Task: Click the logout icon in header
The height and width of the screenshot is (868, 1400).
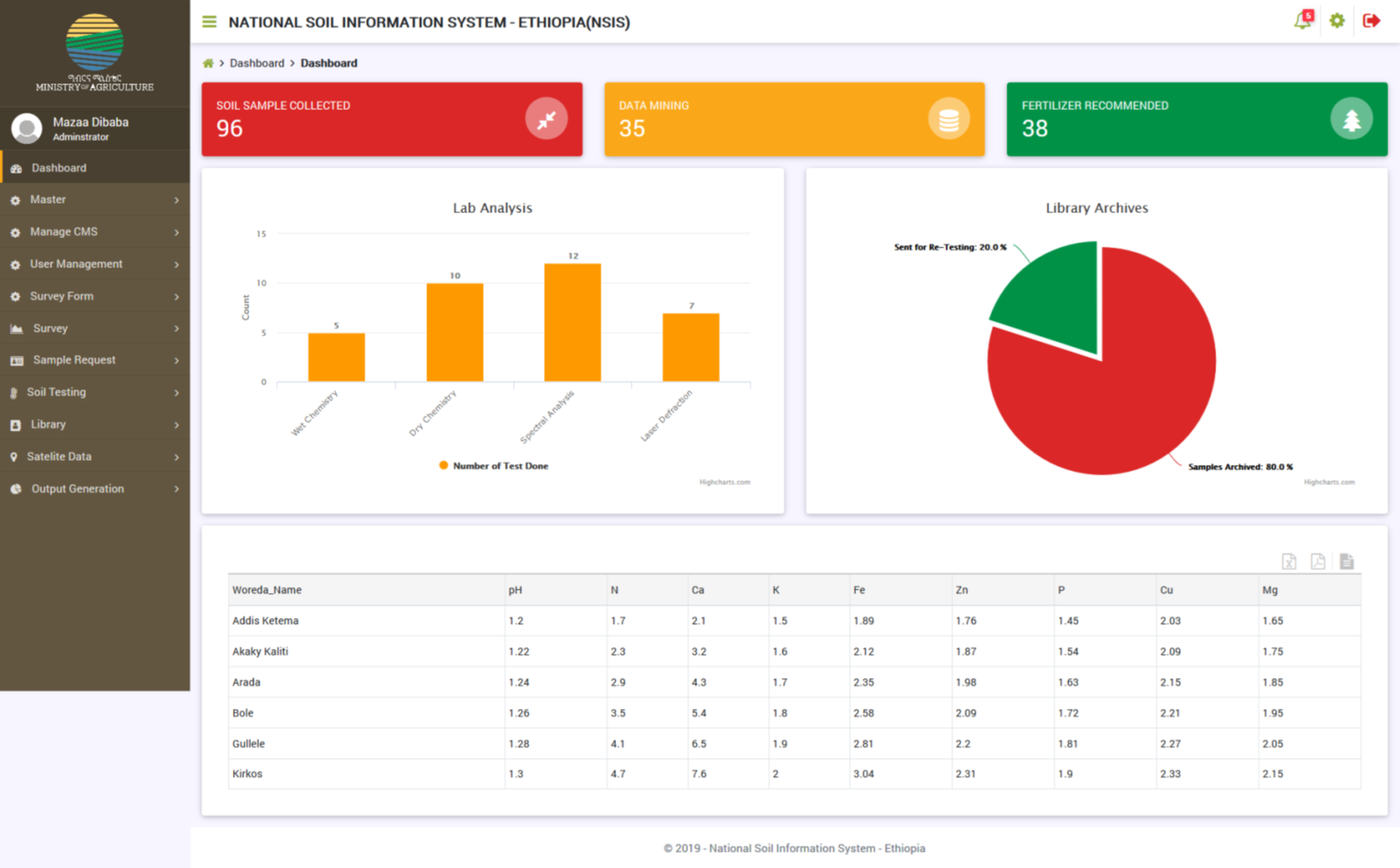Action: 1371,21
